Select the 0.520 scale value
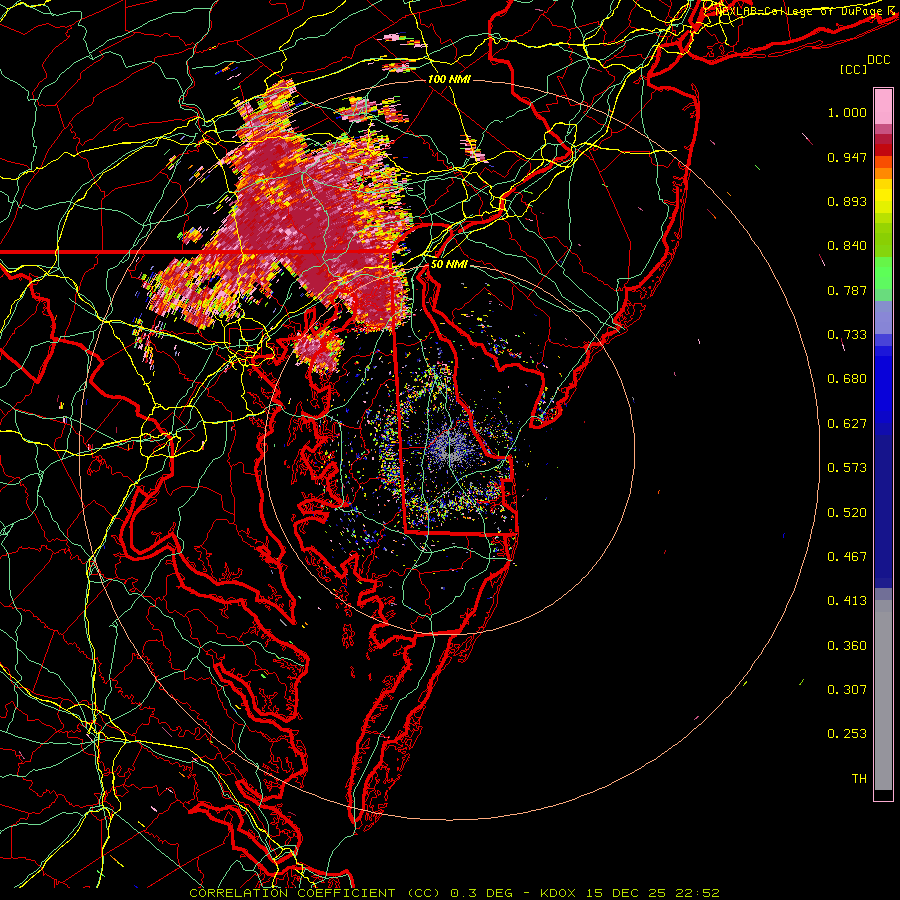Image resolution: width=900 pixels, height=900 pixels. (x=847, y=513)
